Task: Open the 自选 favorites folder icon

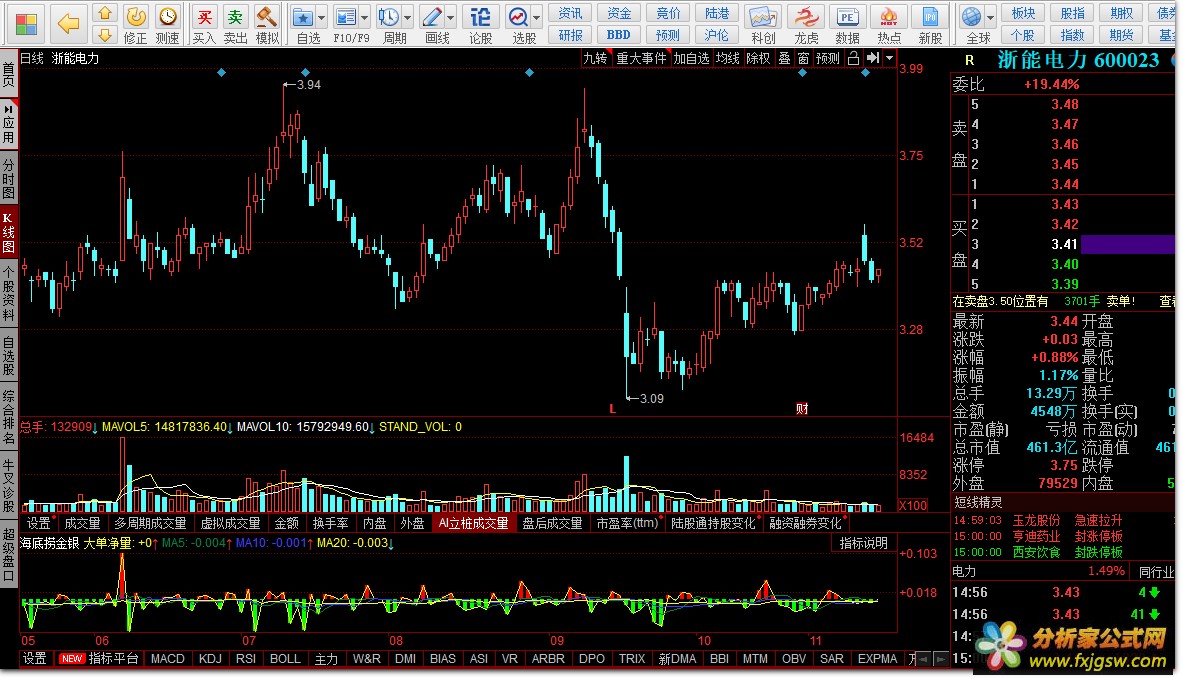Action: (x=303, y=17)
